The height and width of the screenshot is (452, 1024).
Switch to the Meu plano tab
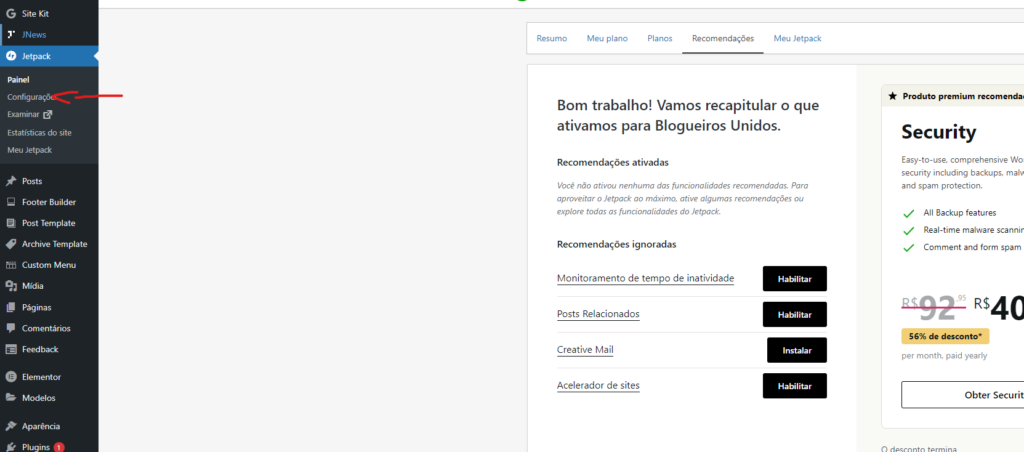pyautogui.click(x=607, y=39)
